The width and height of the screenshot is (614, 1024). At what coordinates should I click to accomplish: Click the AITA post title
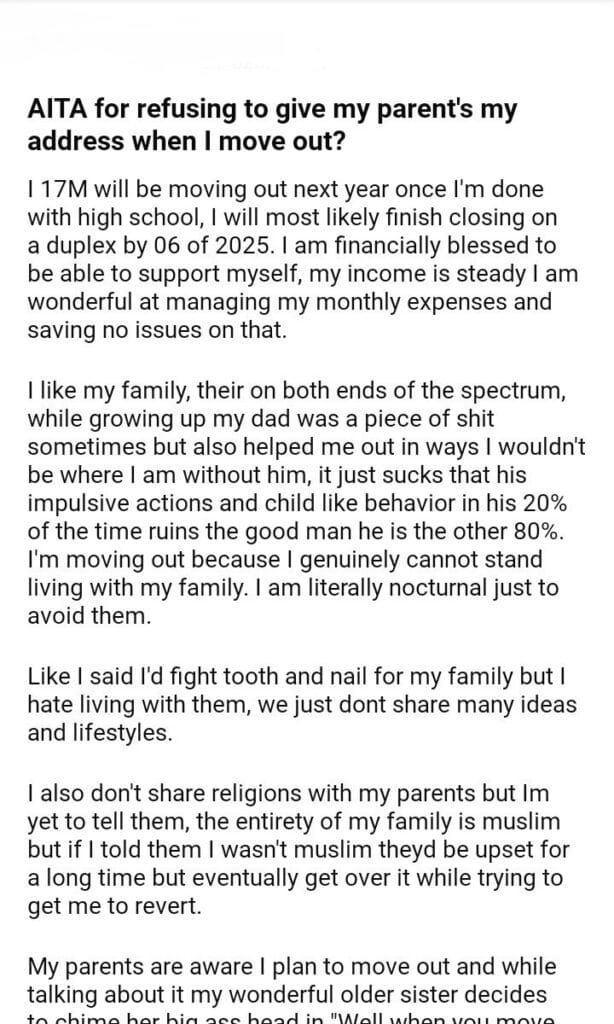coord(274,124)
